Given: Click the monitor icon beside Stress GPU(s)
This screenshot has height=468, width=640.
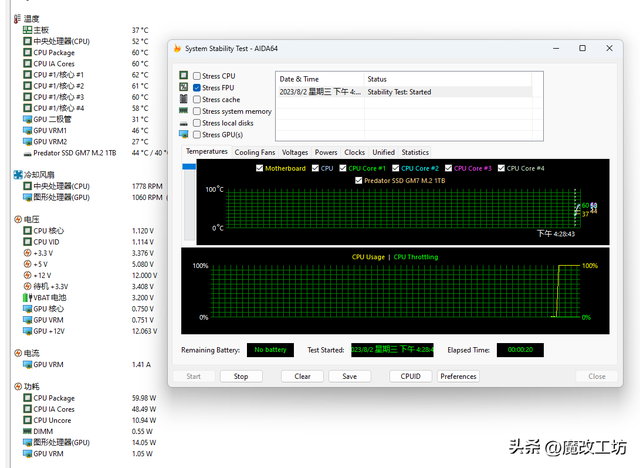Looking at the screenshot, I should (184, 134).
